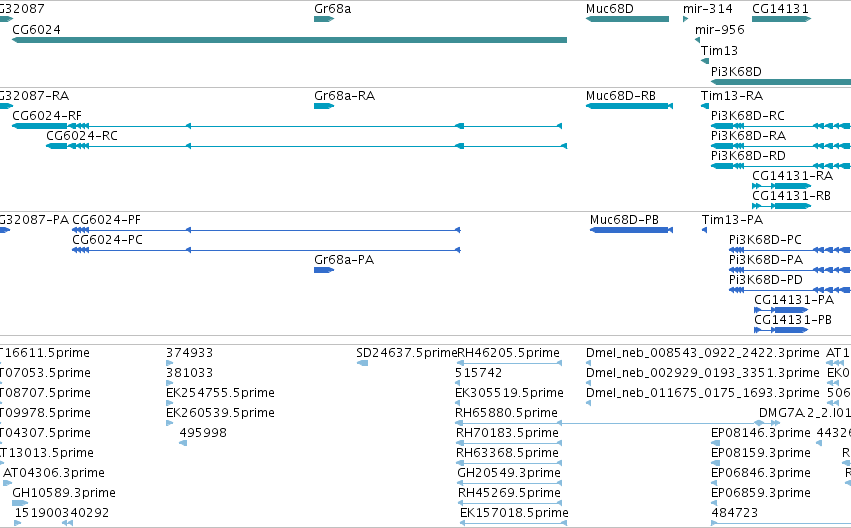Select EST 374933
Screen dimensions: 851x528
pyautogui.click(x=189, y=353)
